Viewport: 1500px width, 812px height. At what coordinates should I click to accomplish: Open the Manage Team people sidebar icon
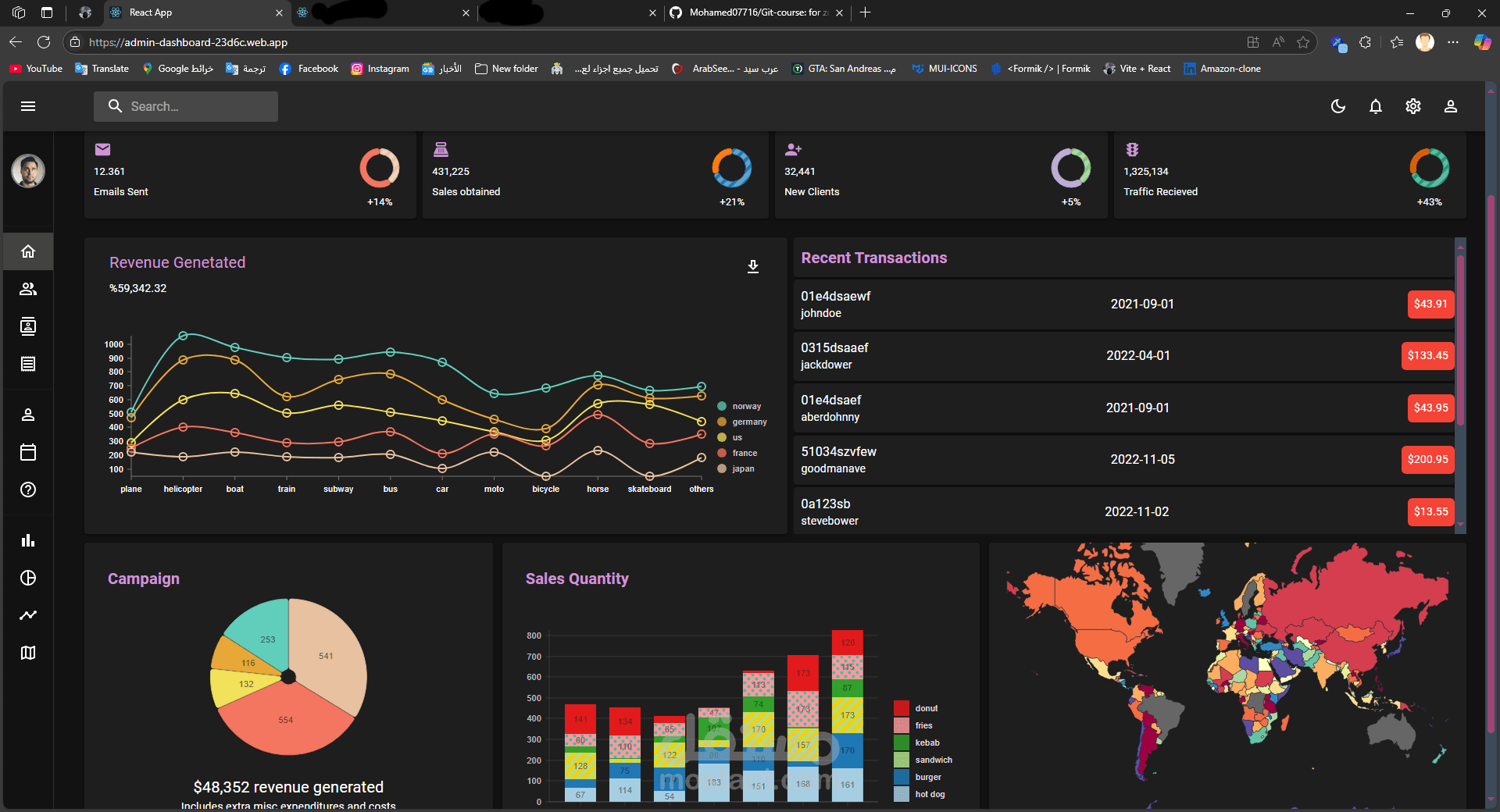[28, 289]
